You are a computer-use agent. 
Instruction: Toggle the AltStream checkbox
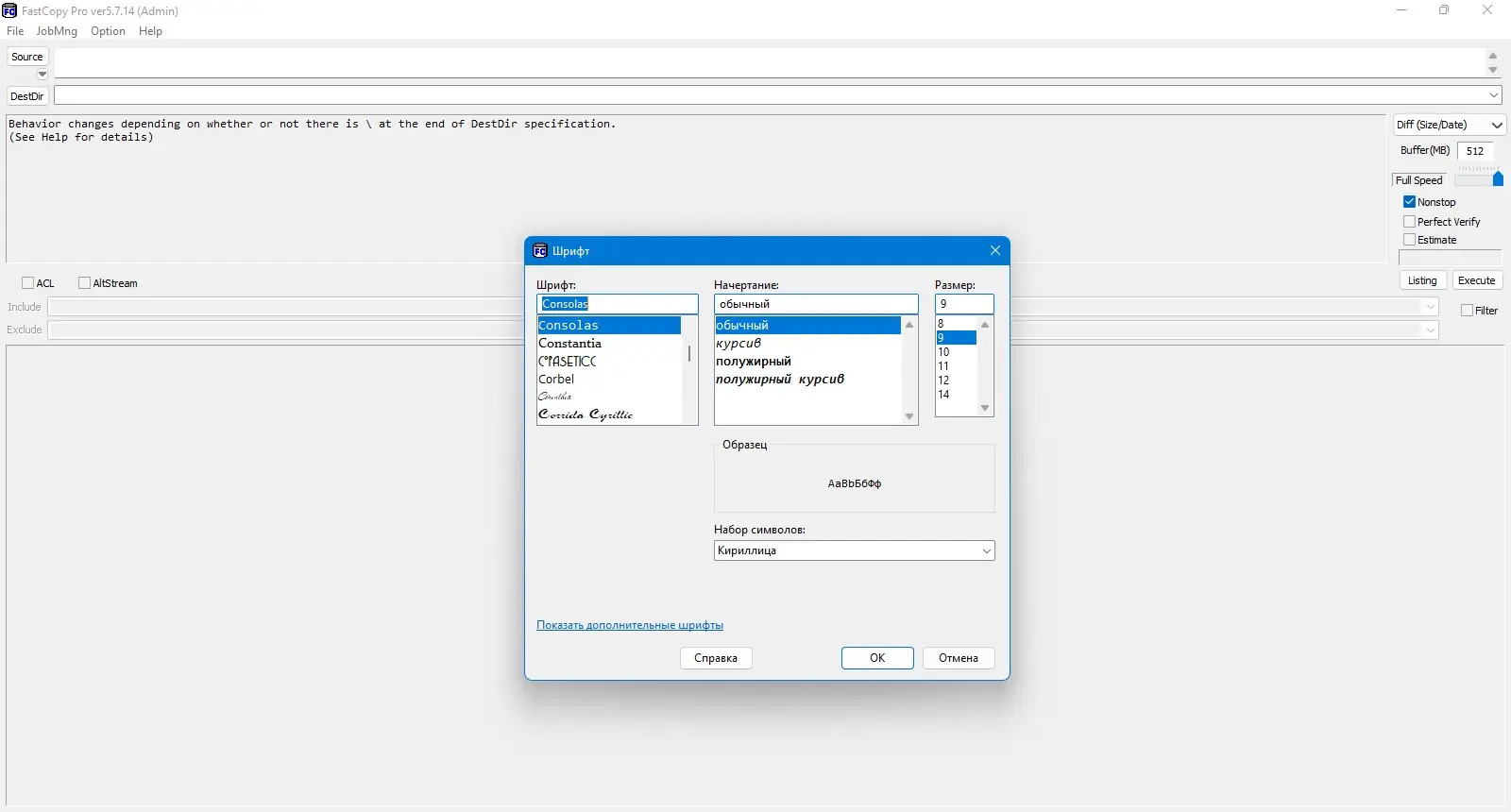(84, 283)
